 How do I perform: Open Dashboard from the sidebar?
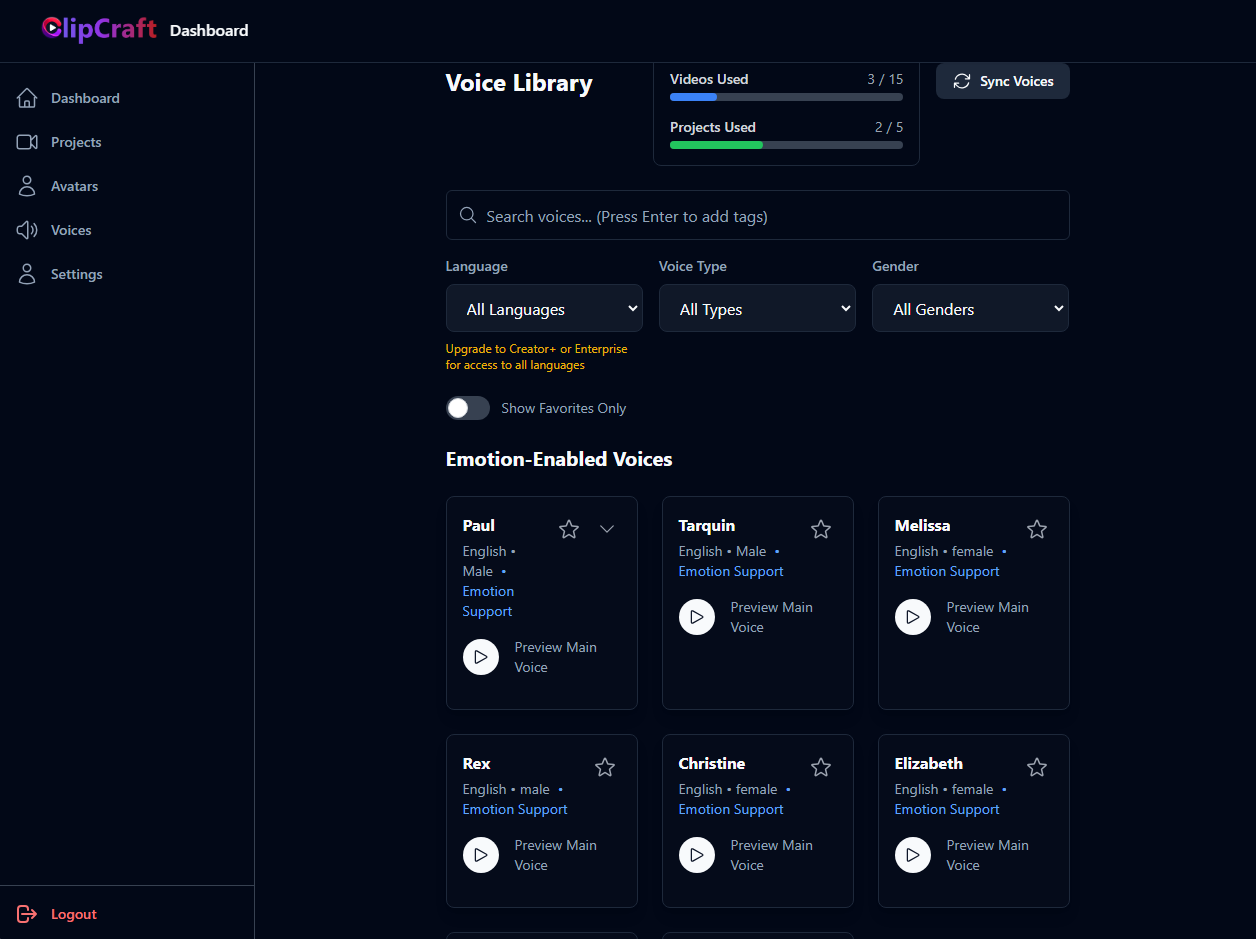[x=127, y=98]
